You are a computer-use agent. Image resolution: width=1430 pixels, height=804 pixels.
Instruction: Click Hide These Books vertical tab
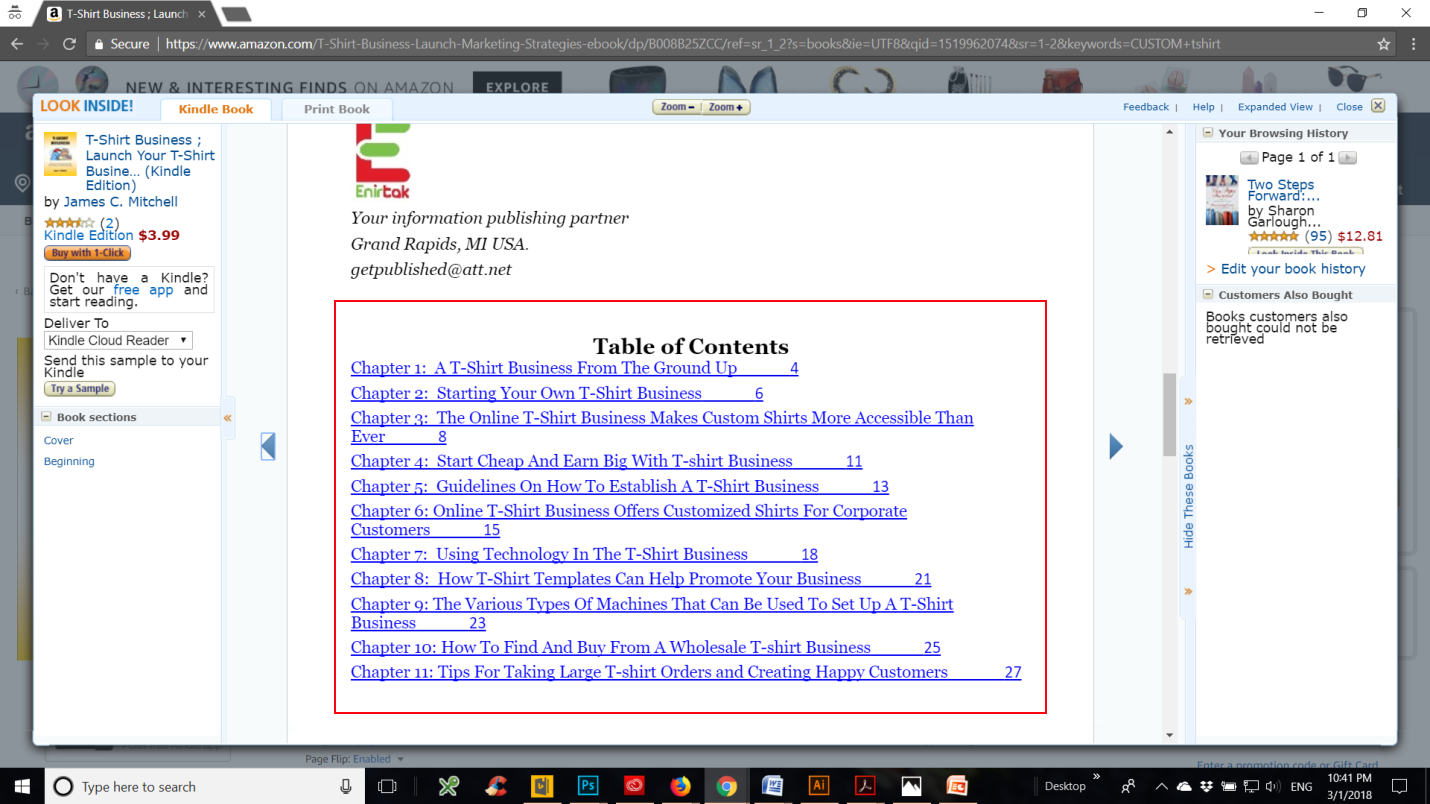[1189, 496]
